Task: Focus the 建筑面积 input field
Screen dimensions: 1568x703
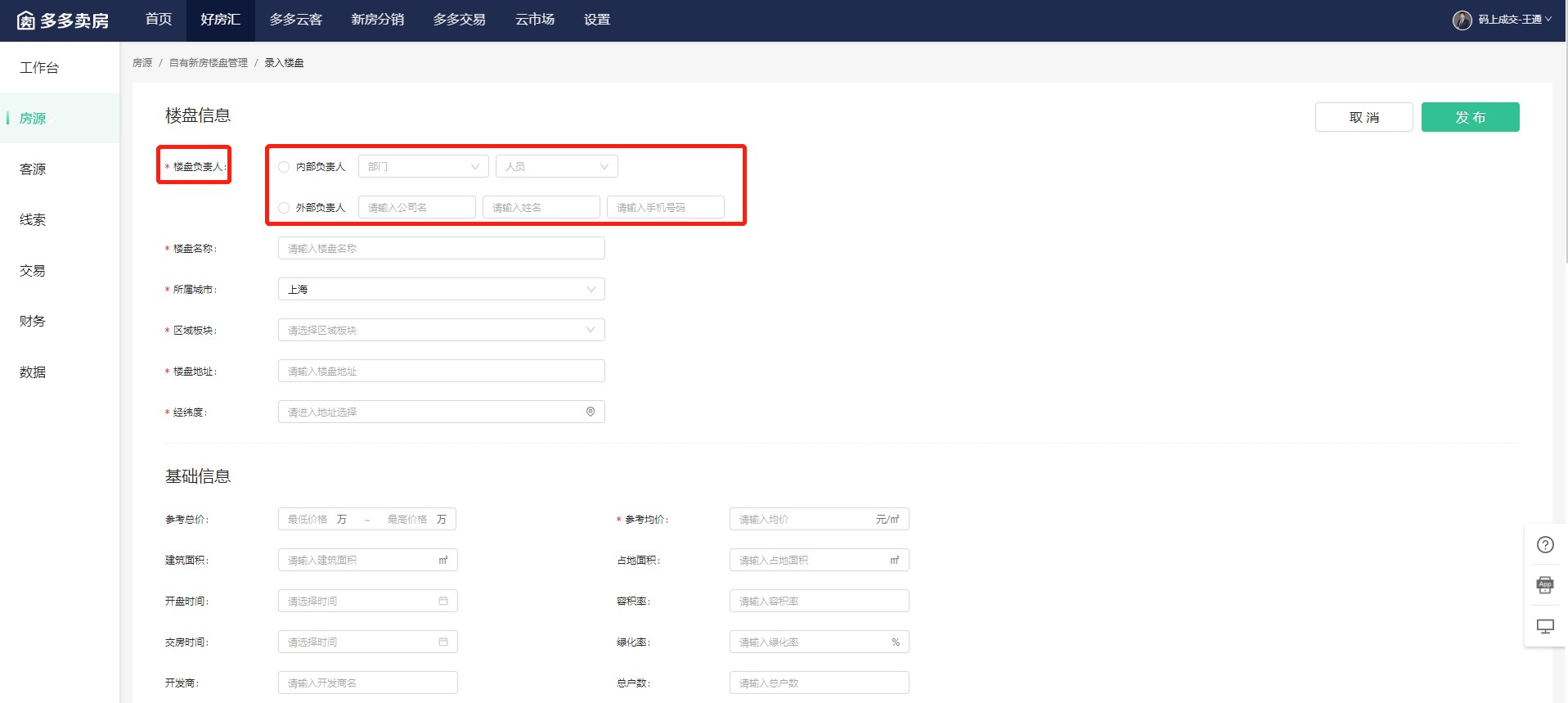Action: tap(368, 560)
